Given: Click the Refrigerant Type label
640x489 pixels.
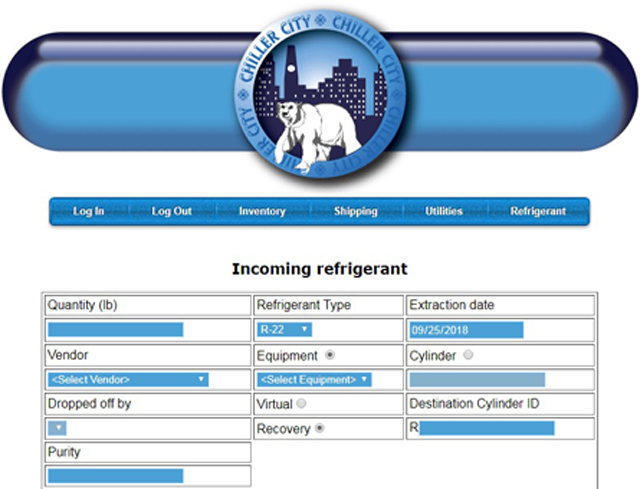Looking at the screenshot, I should 304,305.
